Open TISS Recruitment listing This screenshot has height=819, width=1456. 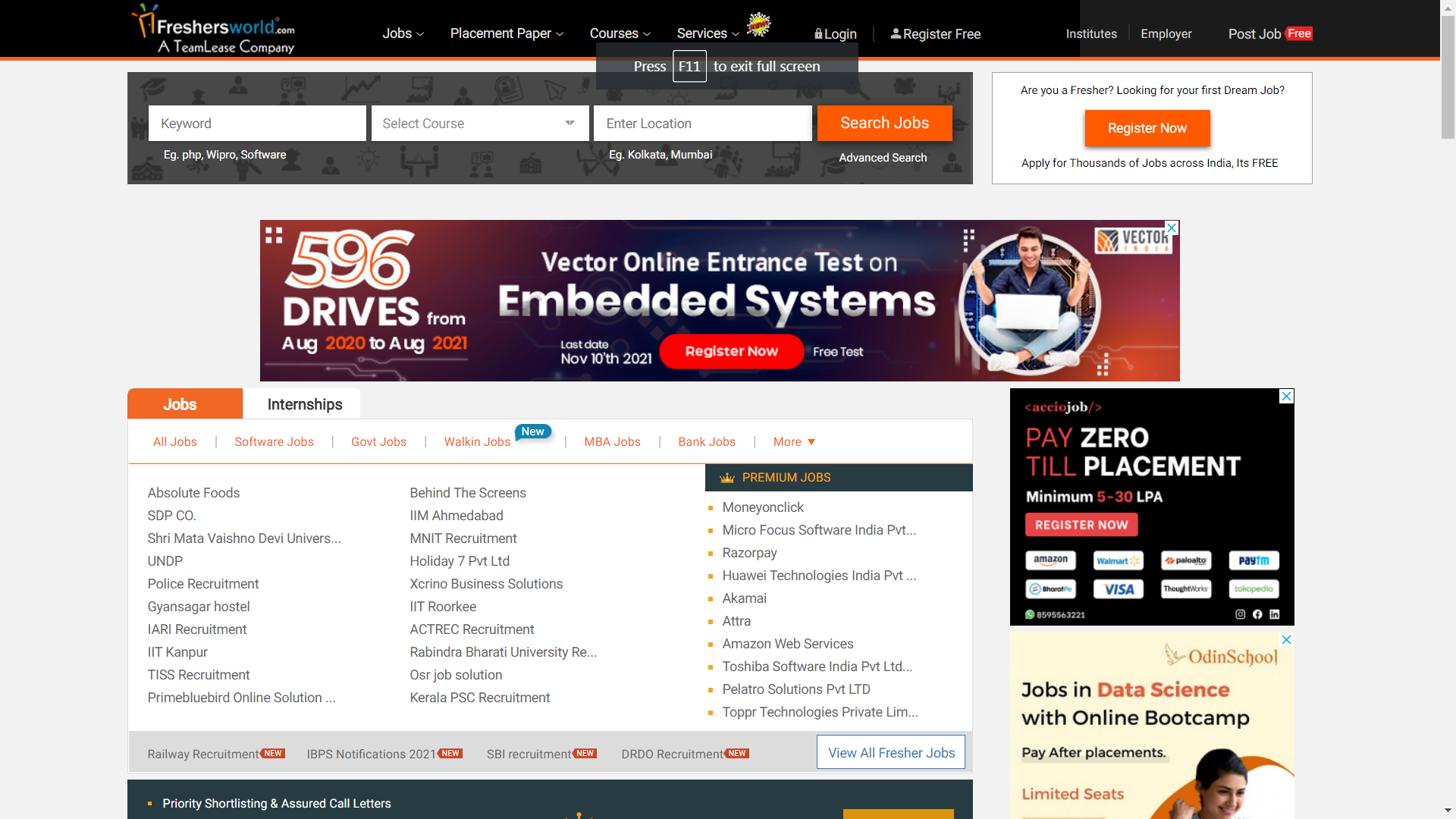coord(199,675)
